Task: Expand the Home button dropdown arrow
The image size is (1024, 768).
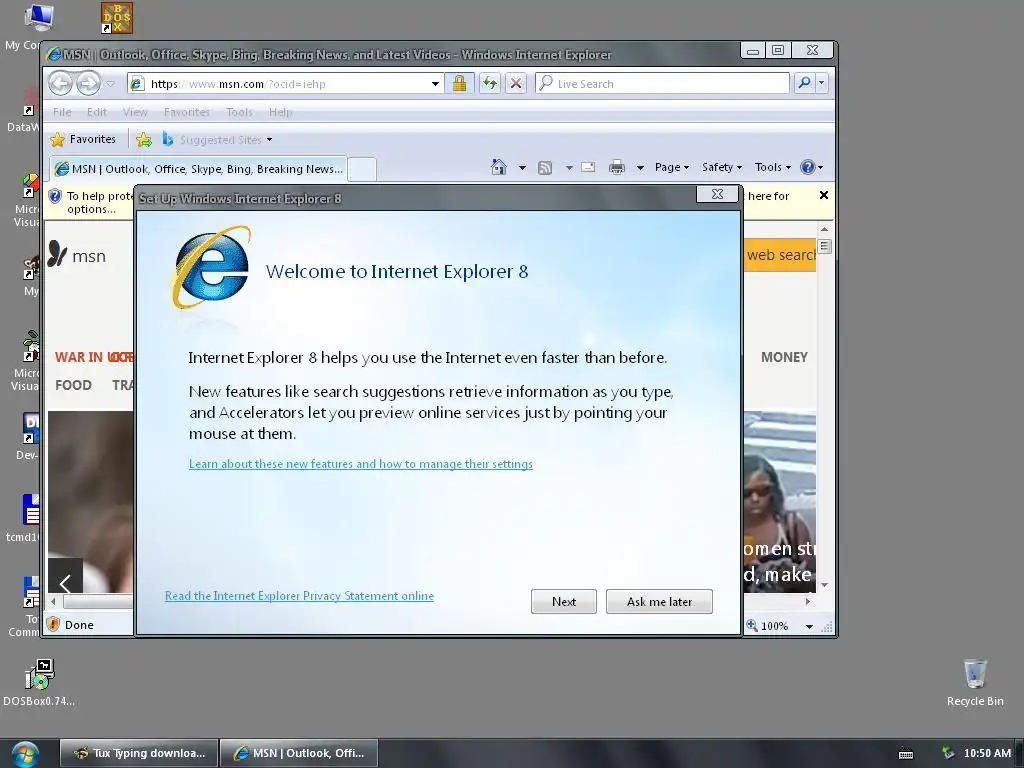Action: coord(522,168)
